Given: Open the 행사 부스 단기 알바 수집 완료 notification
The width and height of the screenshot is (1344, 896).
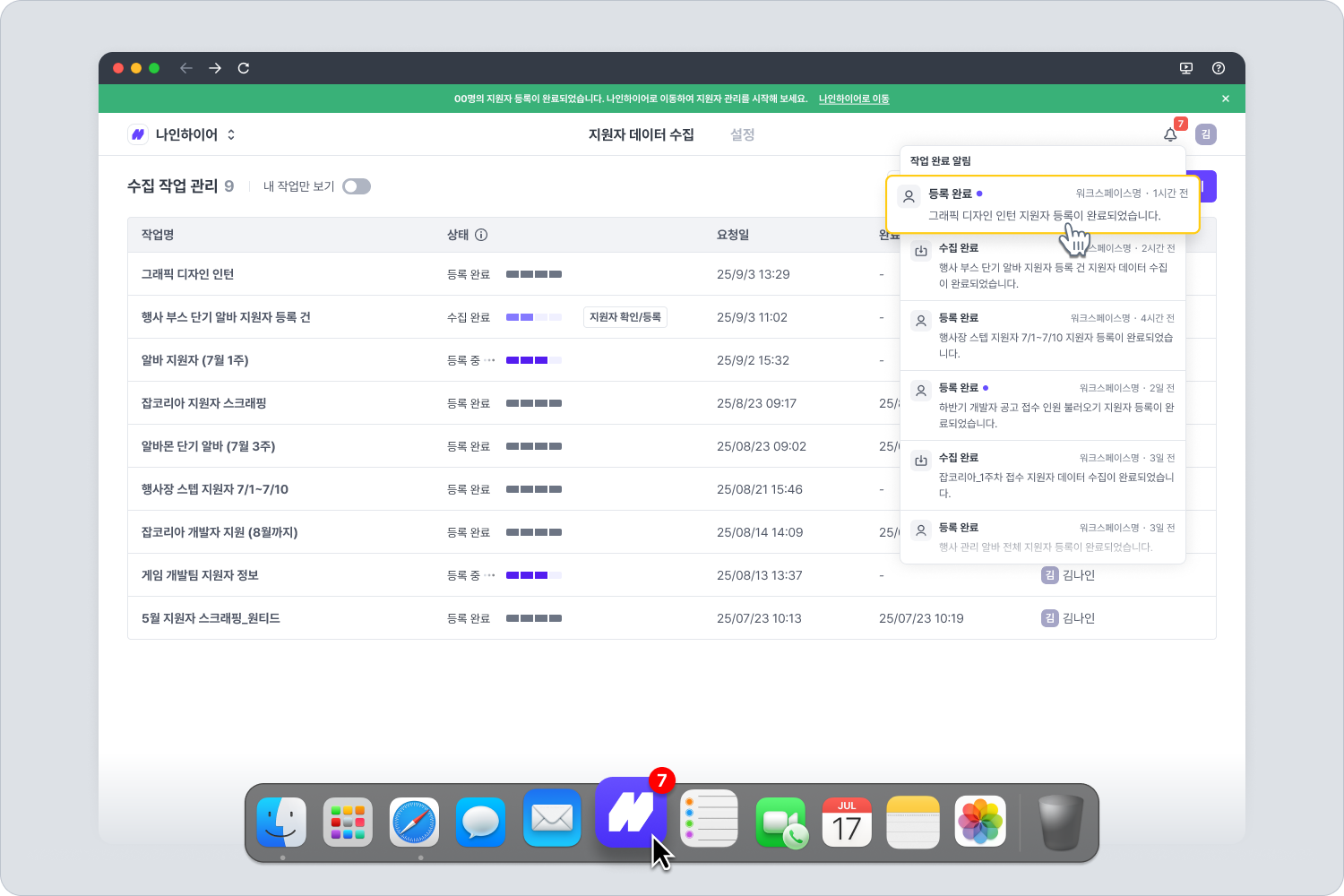Looking at the screenshot, I should click(x=1043, y=266).
